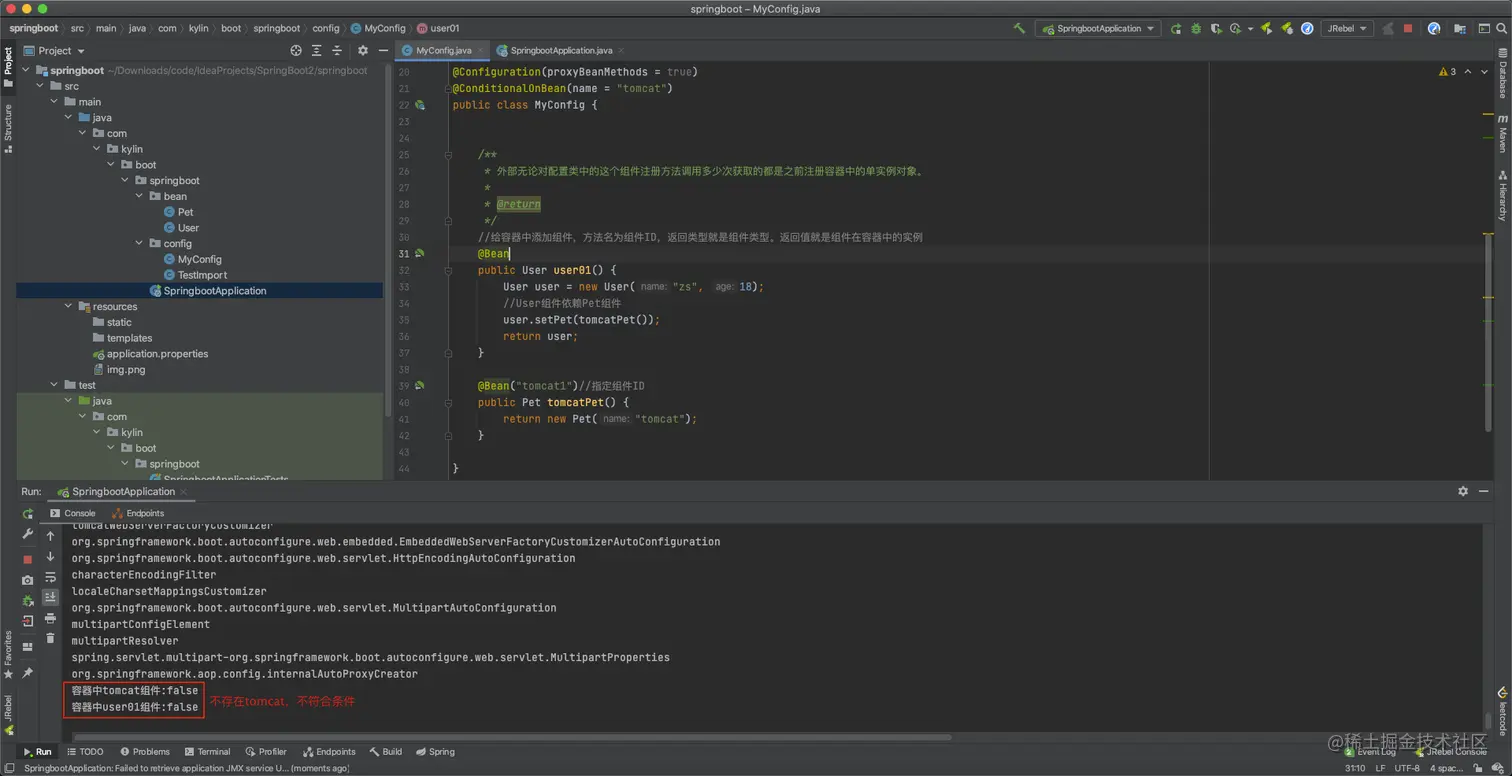
Task: Open Project panel settings gear
Action: (363, 50)
